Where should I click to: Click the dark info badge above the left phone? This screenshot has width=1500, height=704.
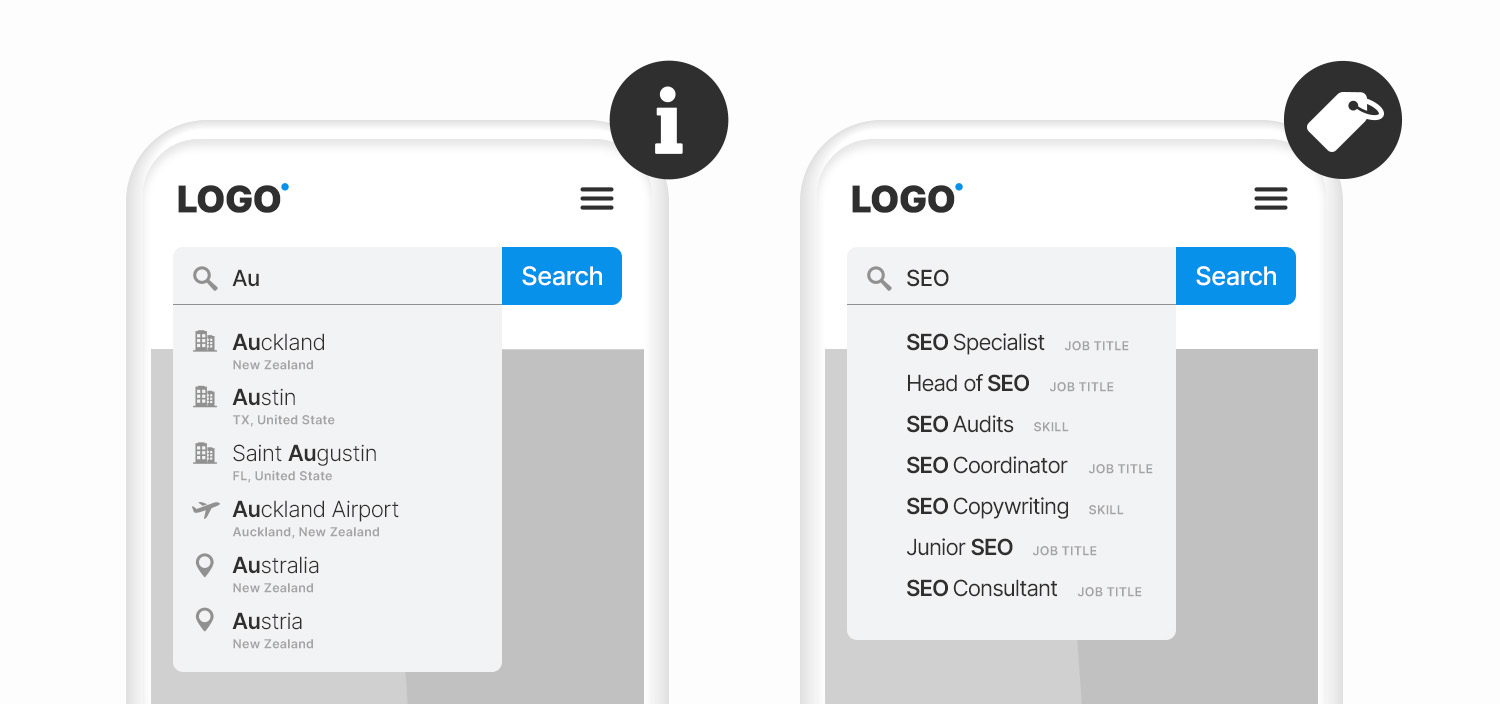tap(668, 119)
